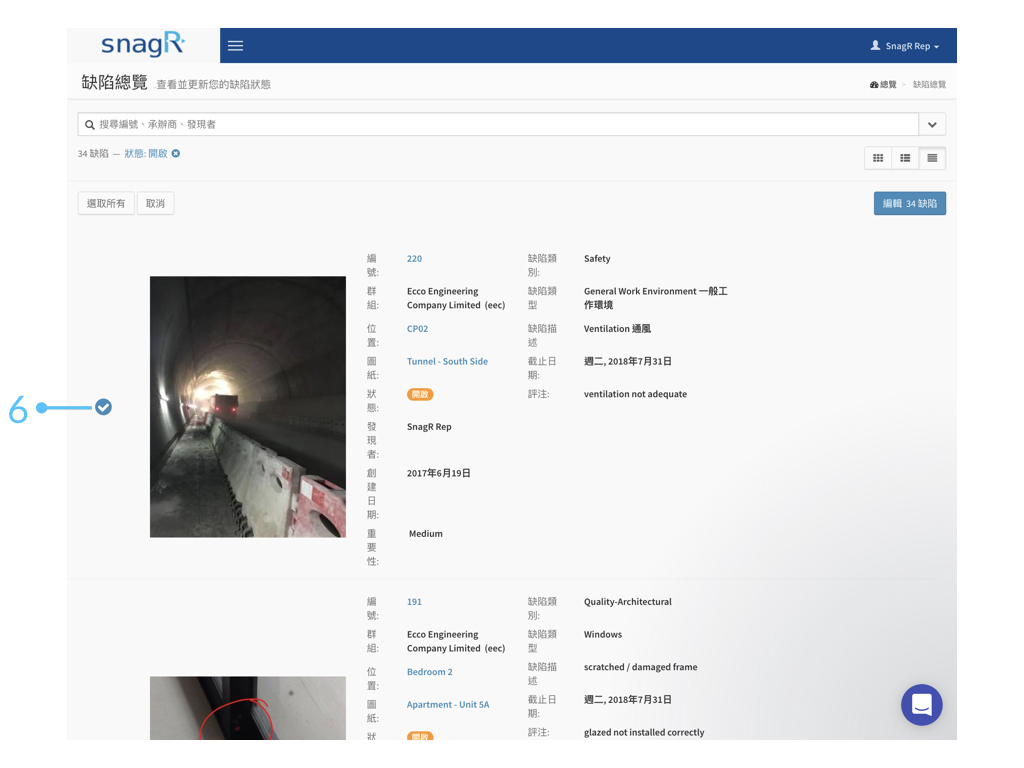Open Bedroom 2 location link
Image resolution: width=1024 pixels, height=768 pixels.
(x=430, y=671)
